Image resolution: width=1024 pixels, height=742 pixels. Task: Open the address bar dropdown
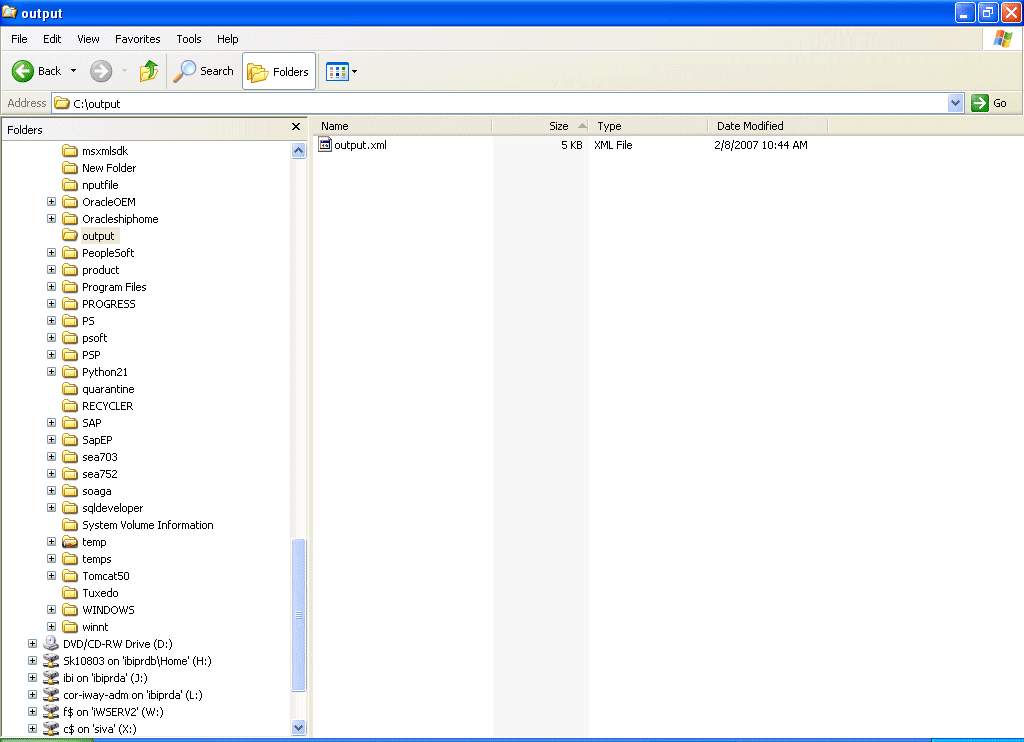click(955, 102)
